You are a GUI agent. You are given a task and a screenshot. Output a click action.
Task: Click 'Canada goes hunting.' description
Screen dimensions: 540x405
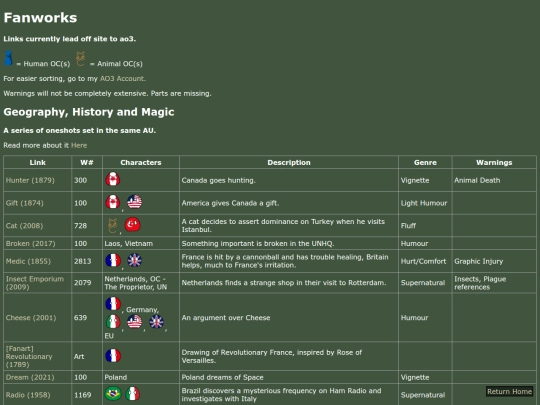point(218,180)
